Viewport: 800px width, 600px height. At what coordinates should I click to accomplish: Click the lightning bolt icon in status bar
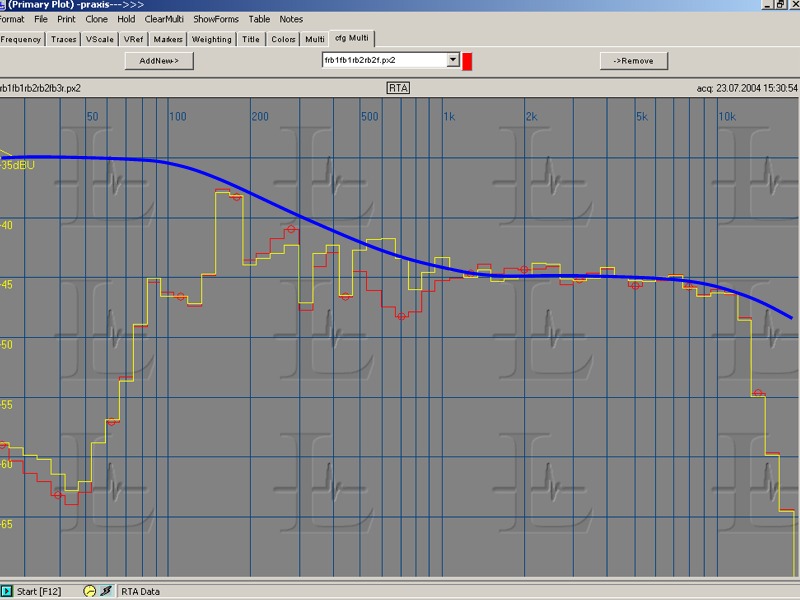point(107,591)
